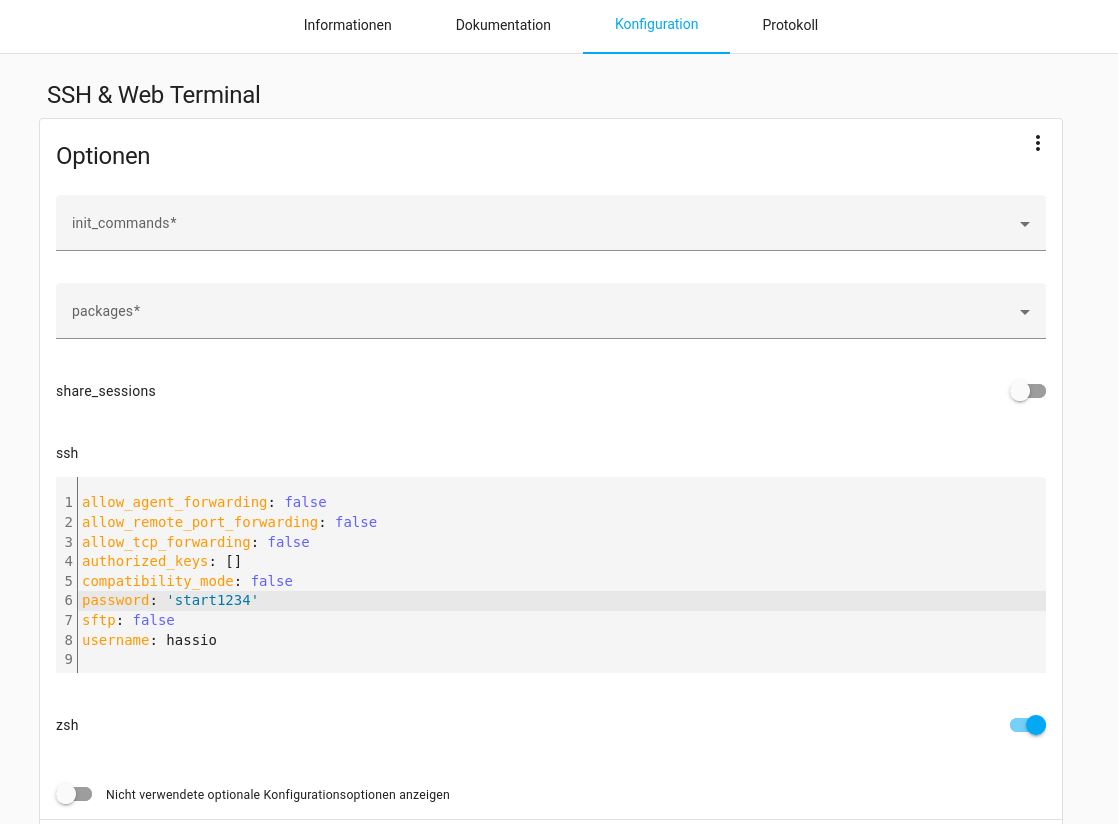
Task: Click the allow_tcp_forwarding line in editor
Action: 166,542
